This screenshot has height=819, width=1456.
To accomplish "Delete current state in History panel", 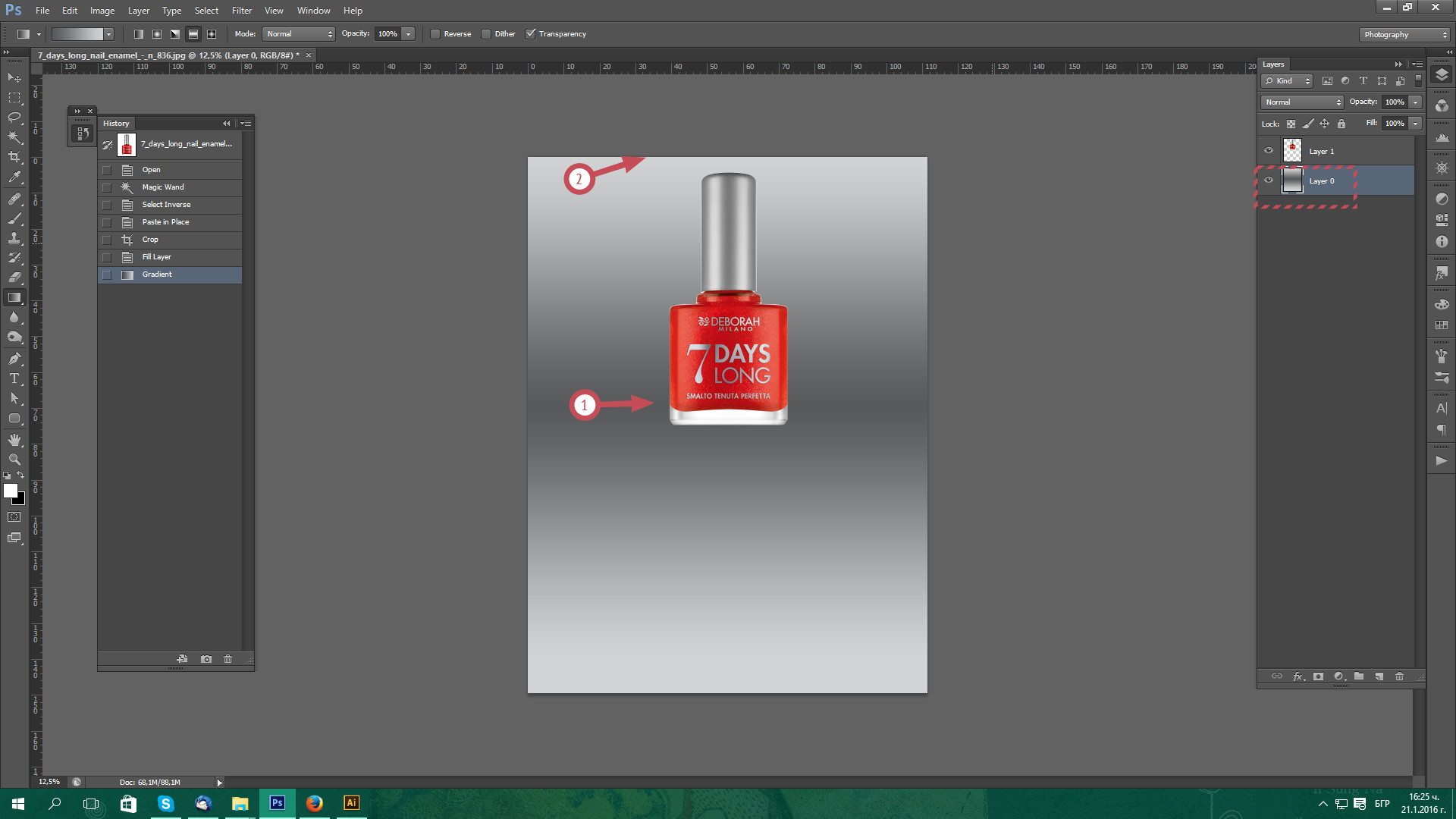I will [x=227, y=659].
